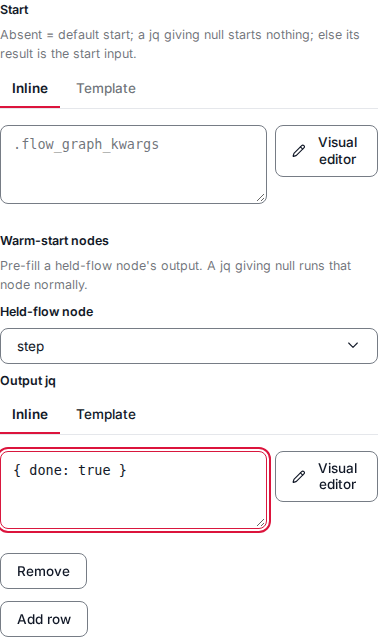Focus the Output jq textarea with { done: true }
The image size is (378, 638).
(133, 490)
